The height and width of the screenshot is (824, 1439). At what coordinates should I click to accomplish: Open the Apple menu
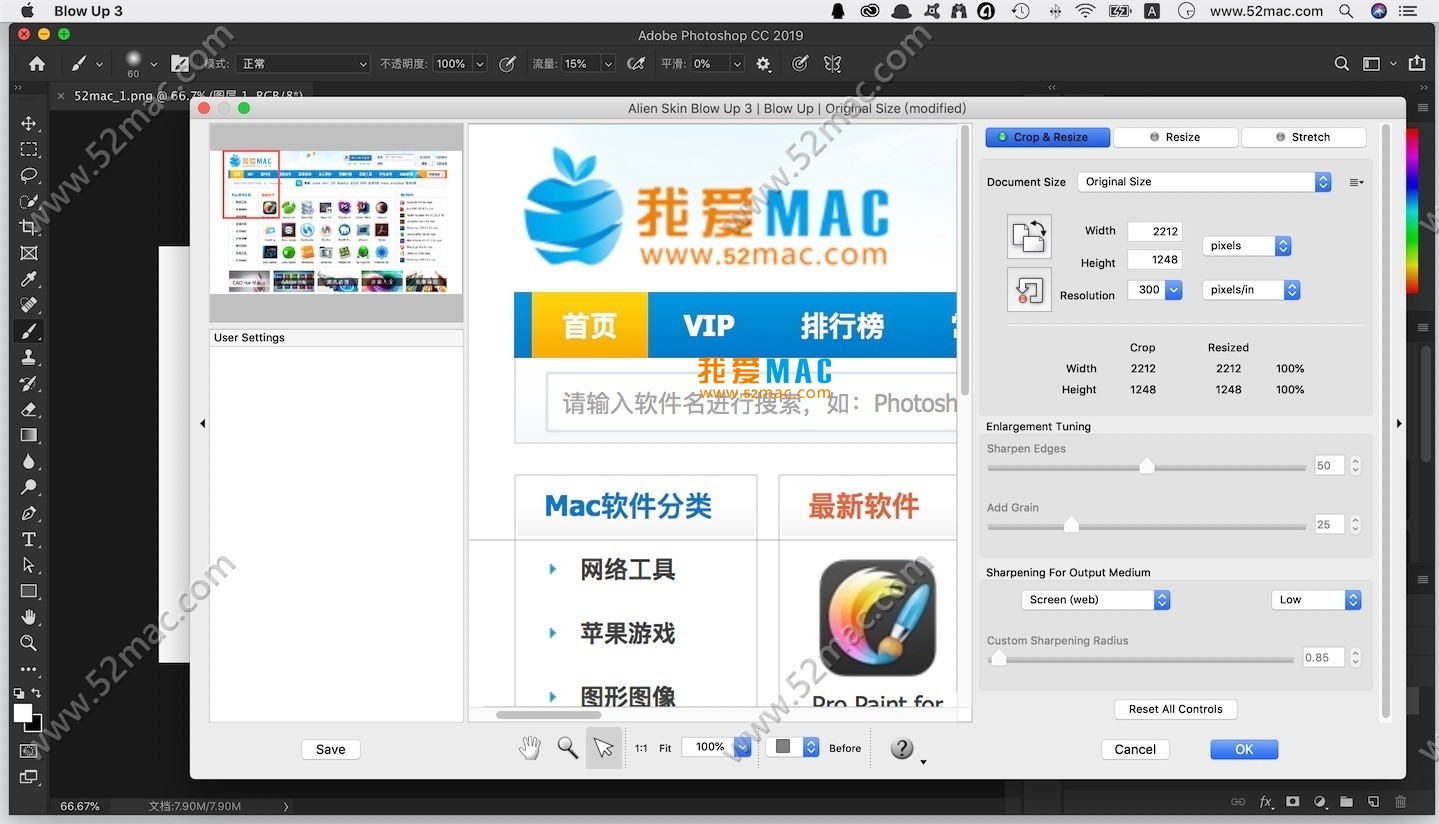27,11
